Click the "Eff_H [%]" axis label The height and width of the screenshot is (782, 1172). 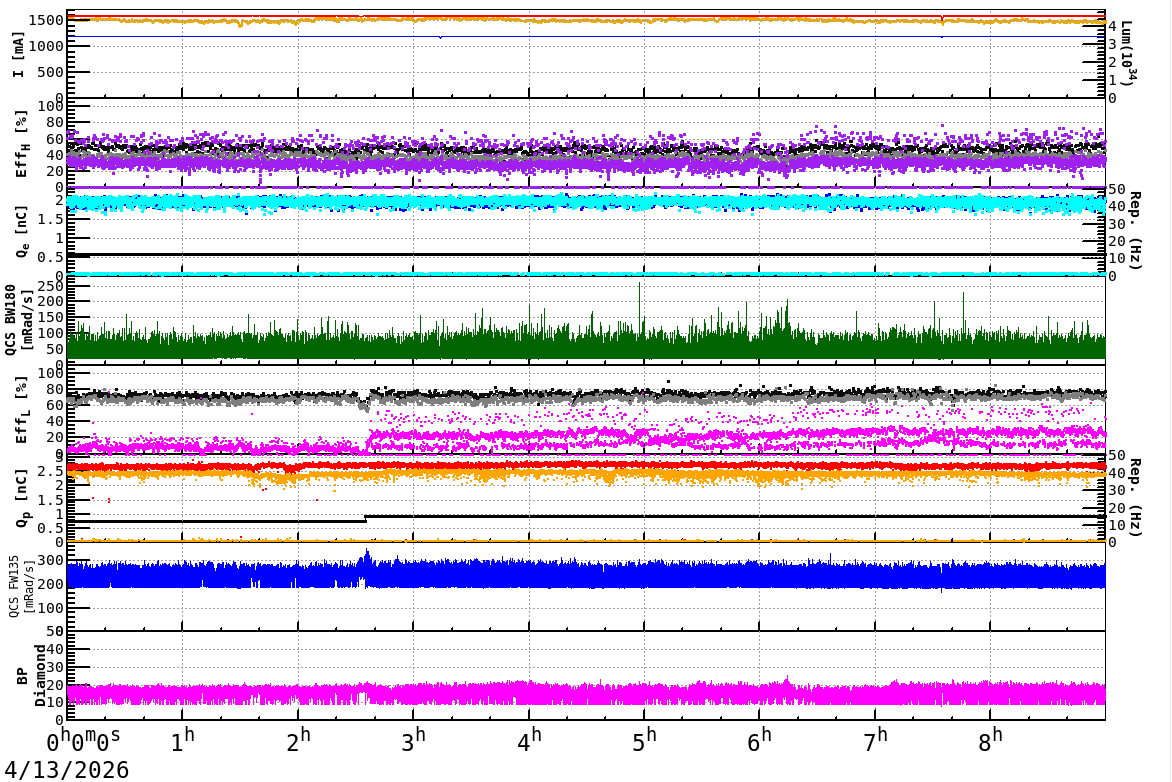(22, 144)
